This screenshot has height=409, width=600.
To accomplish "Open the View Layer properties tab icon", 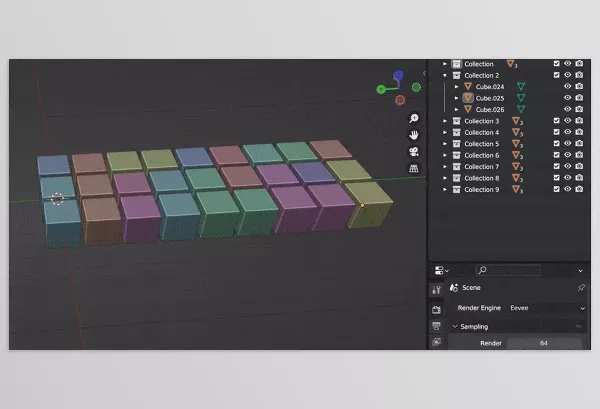I will [436, 342].
